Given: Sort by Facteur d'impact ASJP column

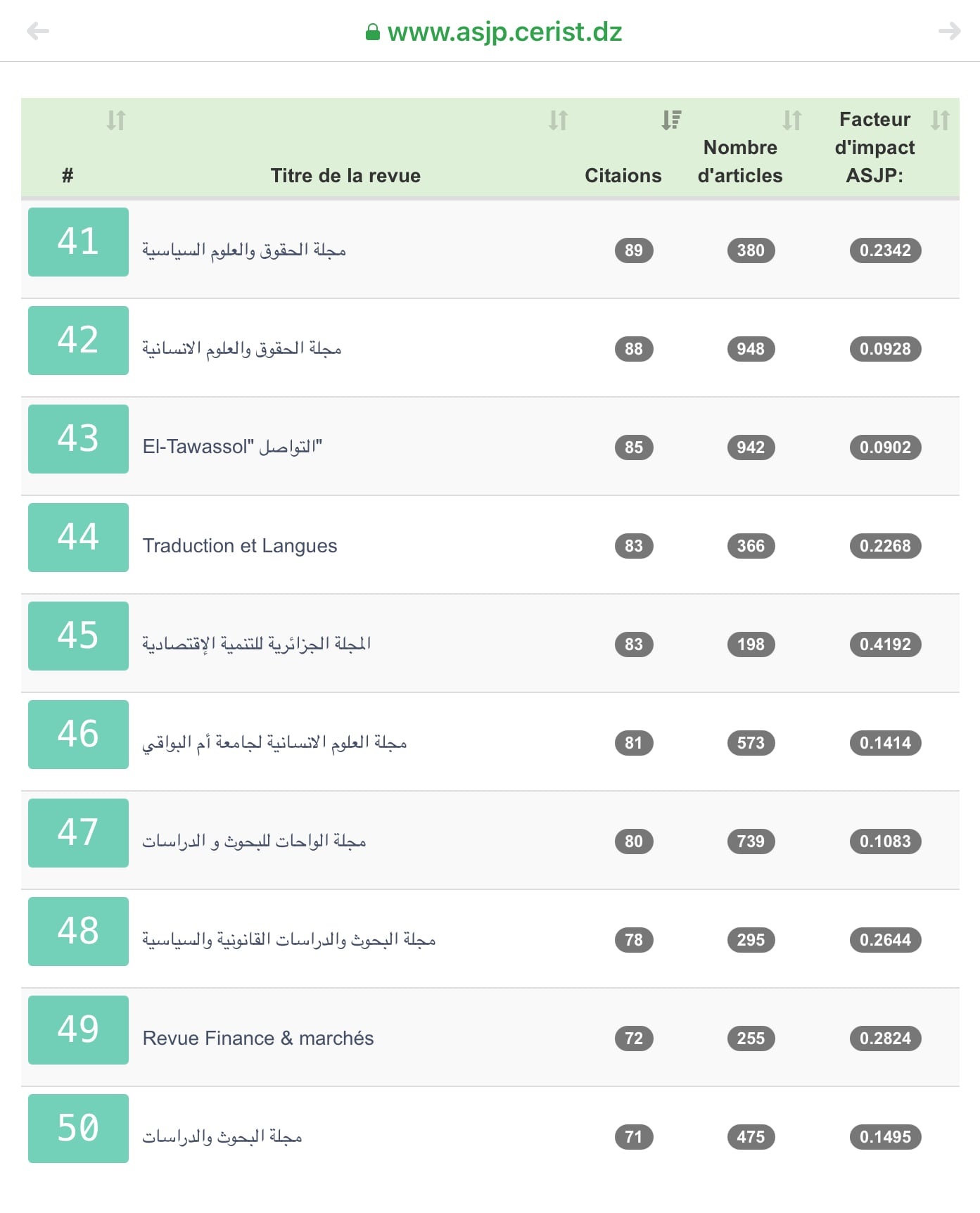Looking at the screenshot, I should (940, 120).
